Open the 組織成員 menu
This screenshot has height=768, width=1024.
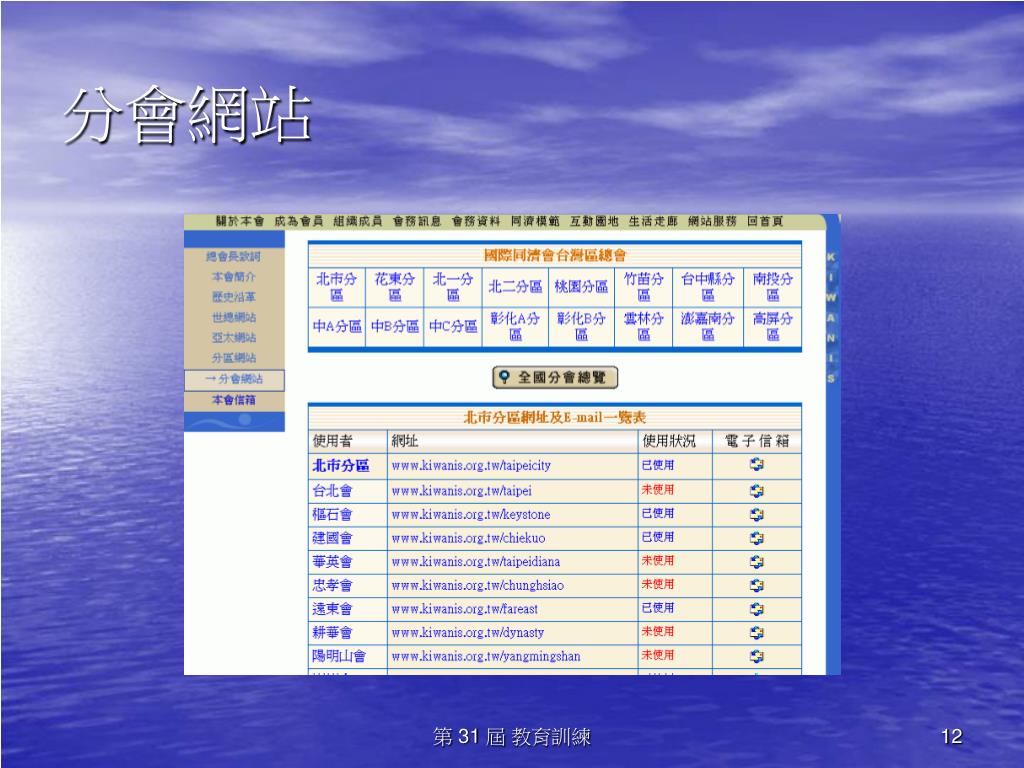tap(358, 221)
